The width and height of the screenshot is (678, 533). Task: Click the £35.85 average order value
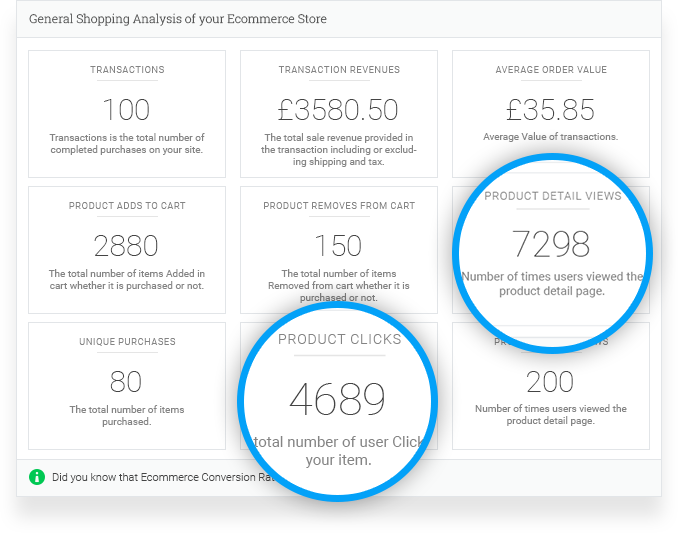point(550,109)
